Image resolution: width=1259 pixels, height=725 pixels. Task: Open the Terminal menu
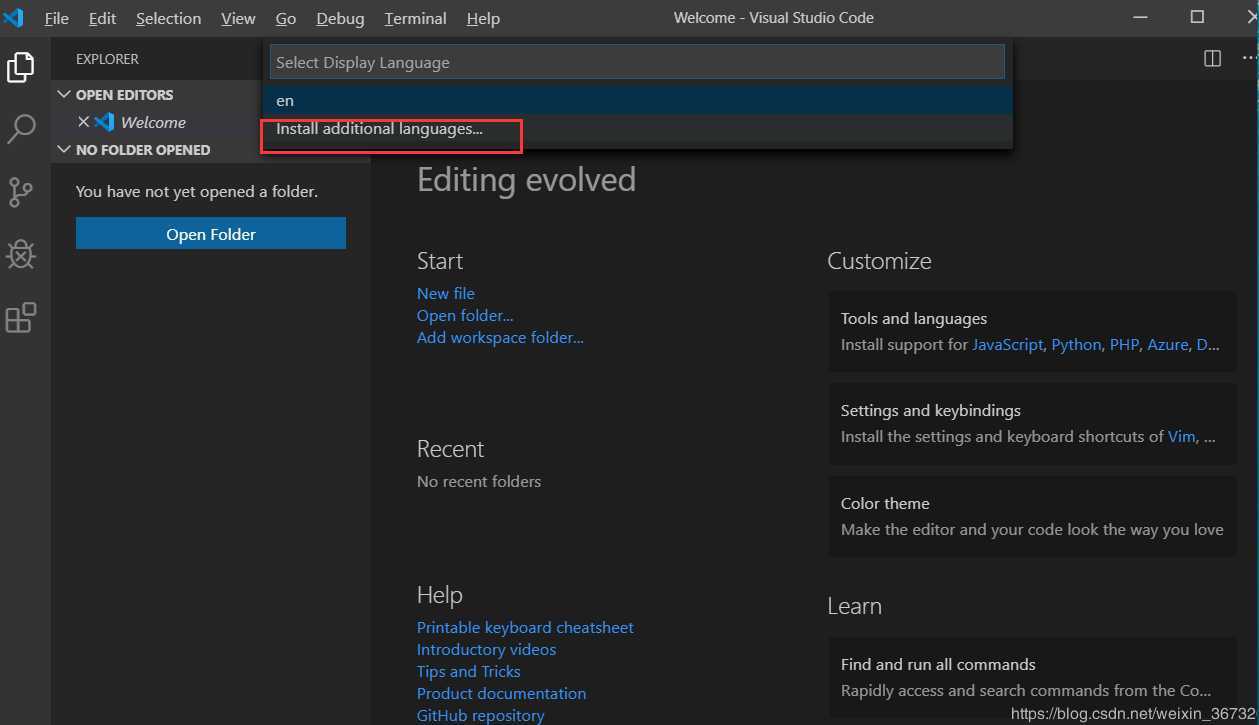pos(415,19)
